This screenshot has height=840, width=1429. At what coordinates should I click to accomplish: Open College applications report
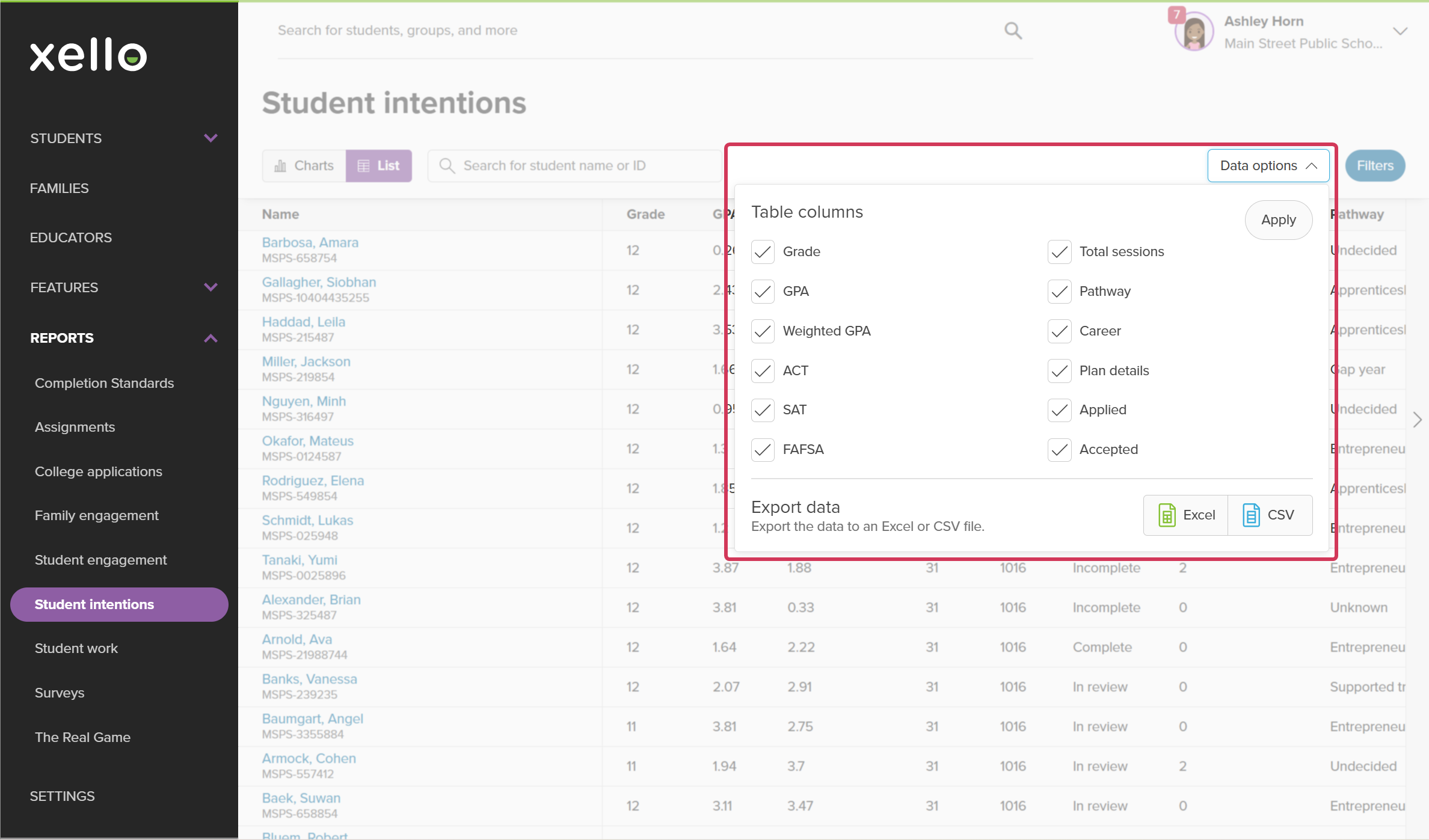click(x=99, y=472)
